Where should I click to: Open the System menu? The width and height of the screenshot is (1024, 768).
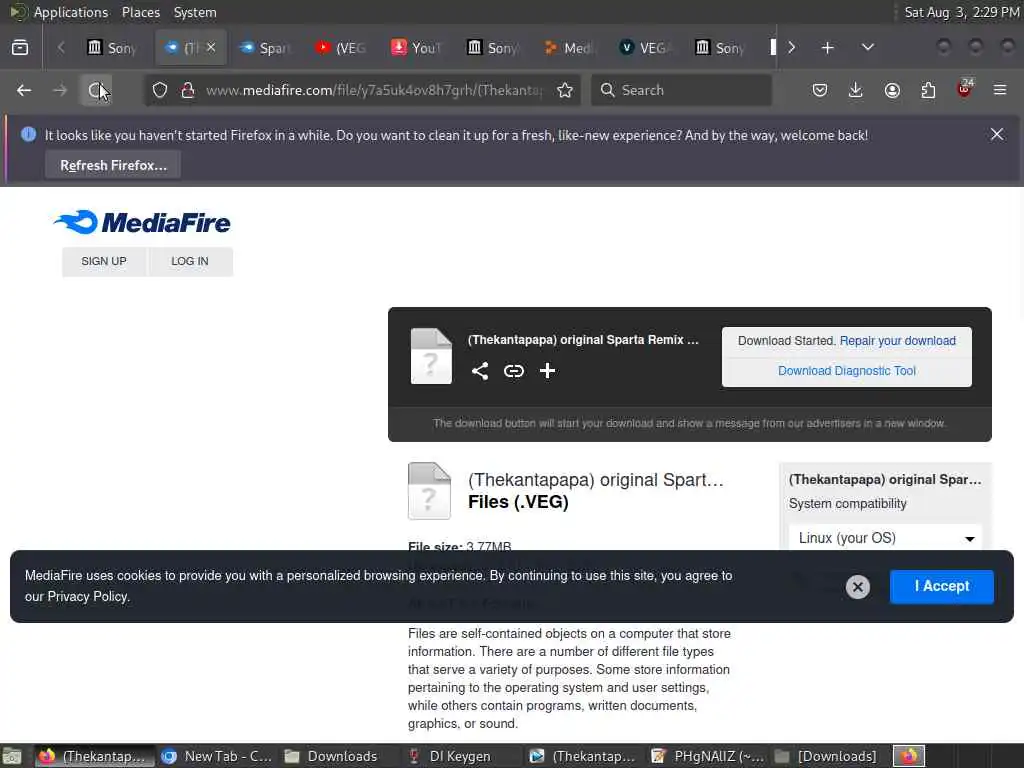[195, 12]
